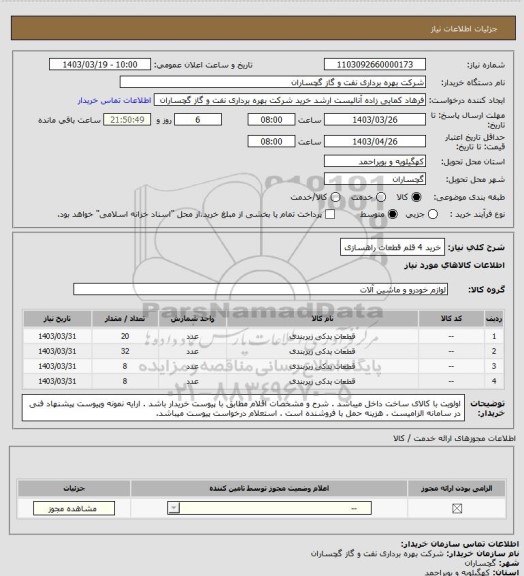524x576 pixels.
Task: Open the اطلاعات تماس خریدار link
Action: [x=115, y=100]
